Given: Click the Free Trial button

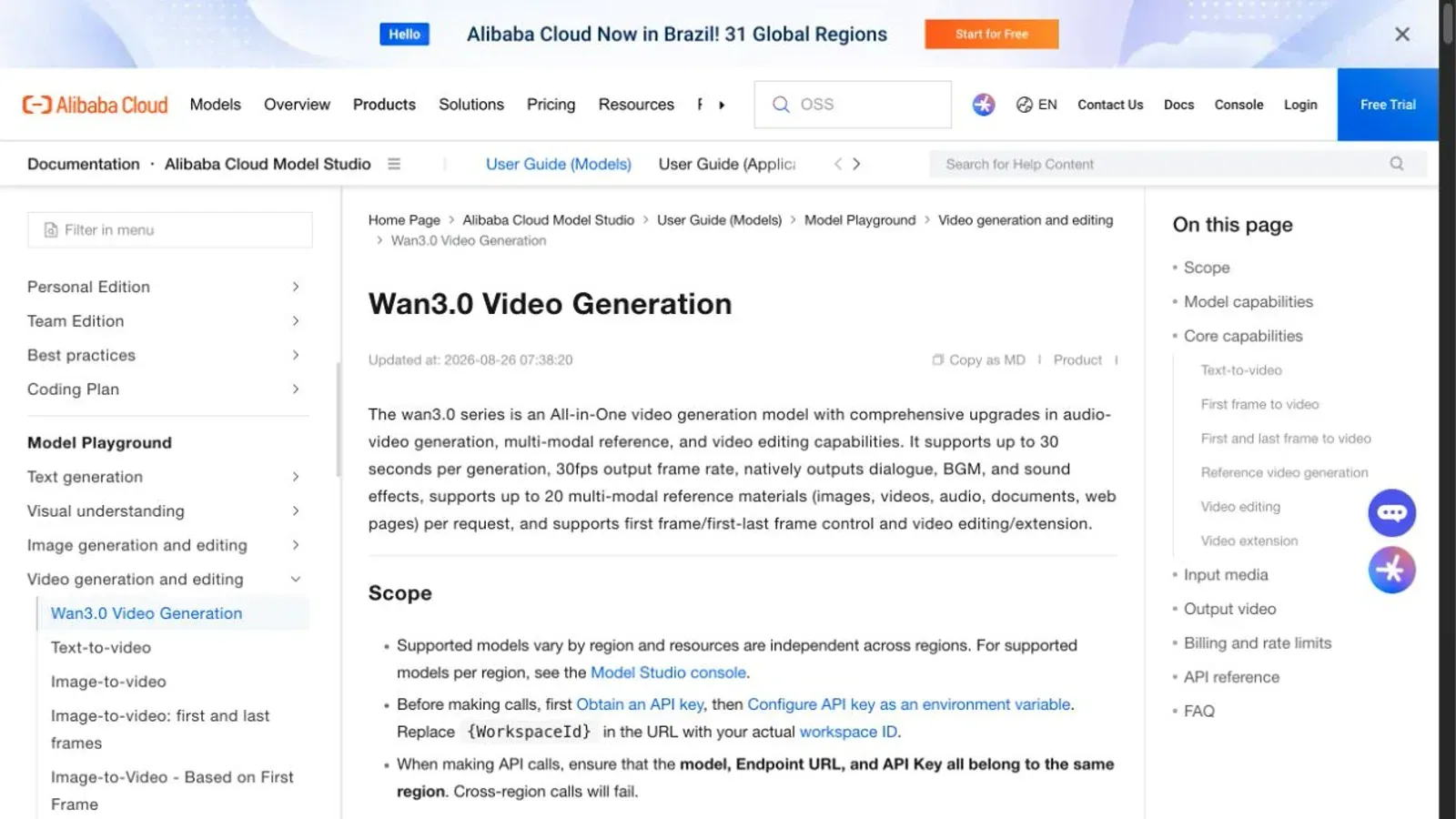Looking at the screenshot, I should 1388,105.
